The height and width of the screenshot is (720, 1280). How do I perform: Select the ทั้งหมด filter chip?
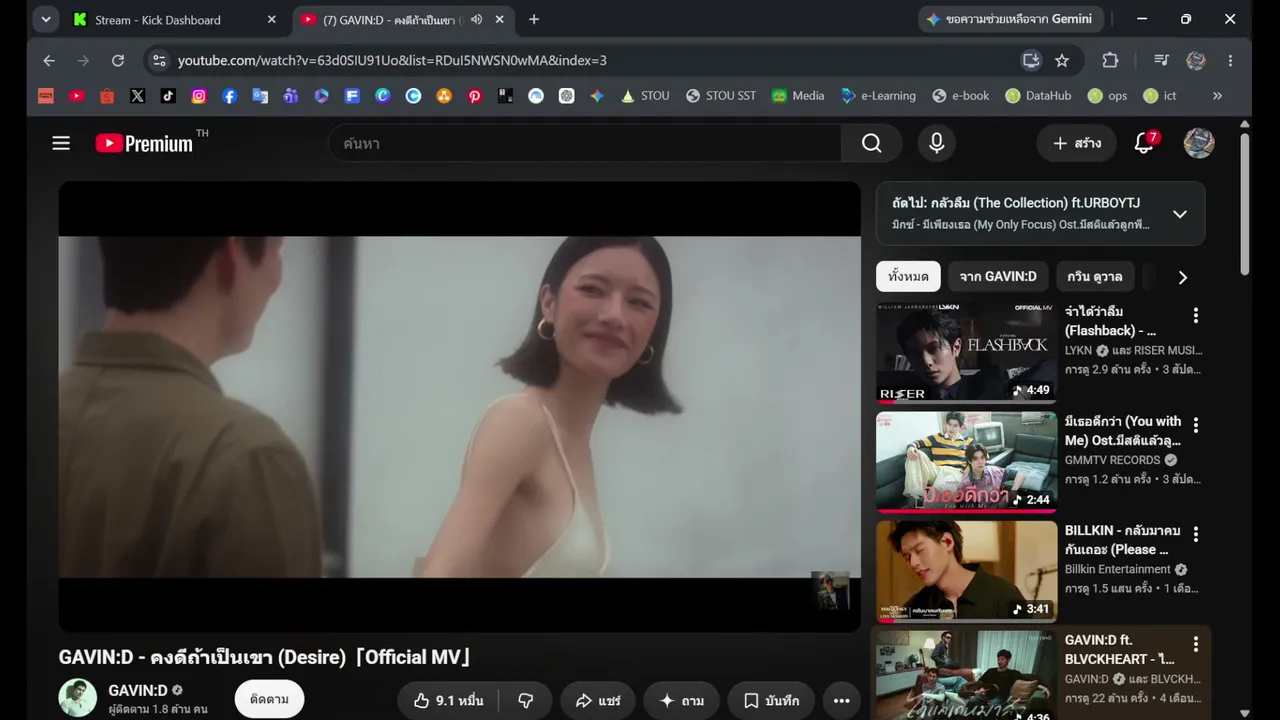pyautogui.click(x=908, y=277)
